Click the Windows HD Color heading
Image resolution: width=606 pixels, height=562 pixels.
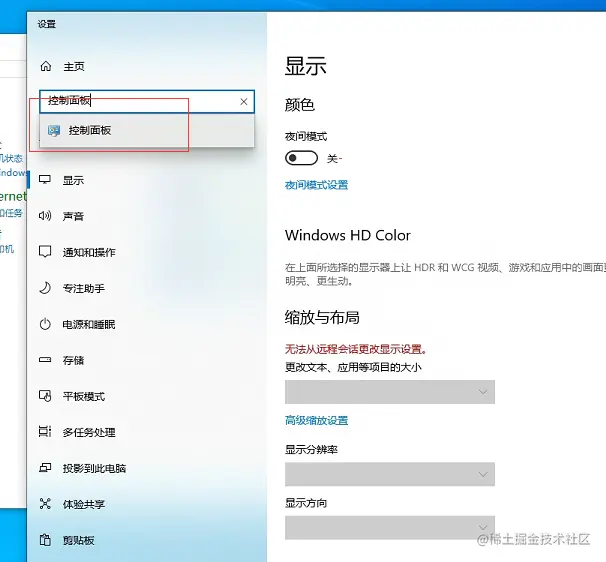[348, 235]
